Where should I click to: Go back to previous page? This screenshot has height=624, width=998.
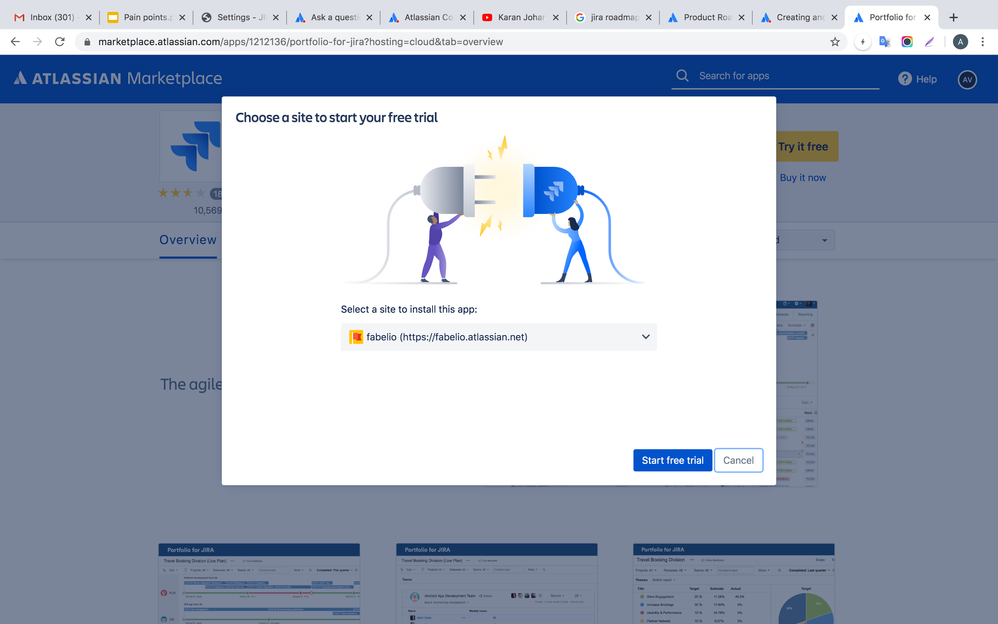[15, 41]
